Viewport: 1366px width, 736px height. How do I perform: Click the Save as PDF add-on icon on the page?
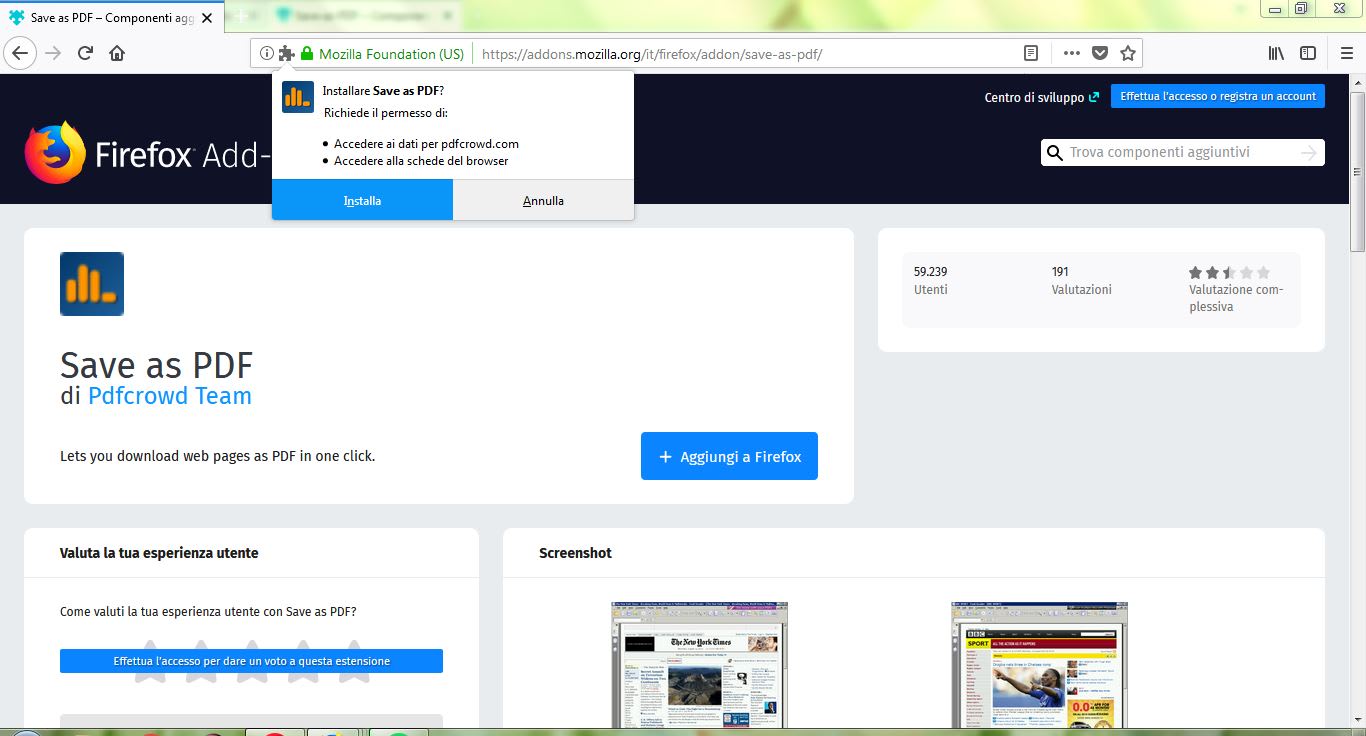(92, 284)
